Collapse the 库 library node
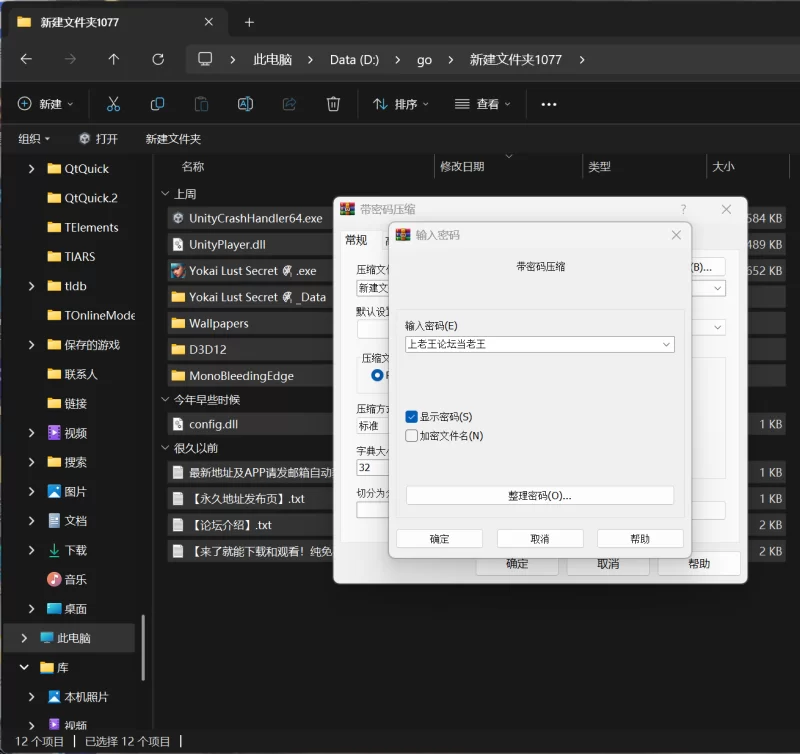The width and height of the screenshot is (800, 754). point(24,667)
